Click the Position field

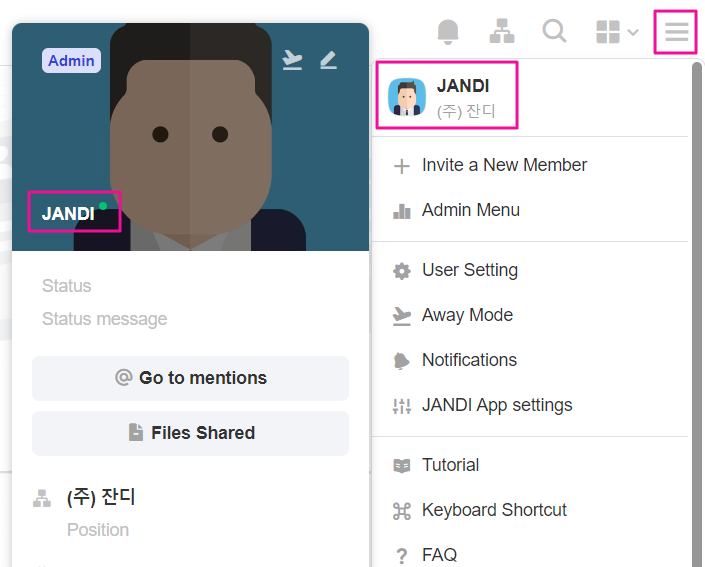[98, 530]
